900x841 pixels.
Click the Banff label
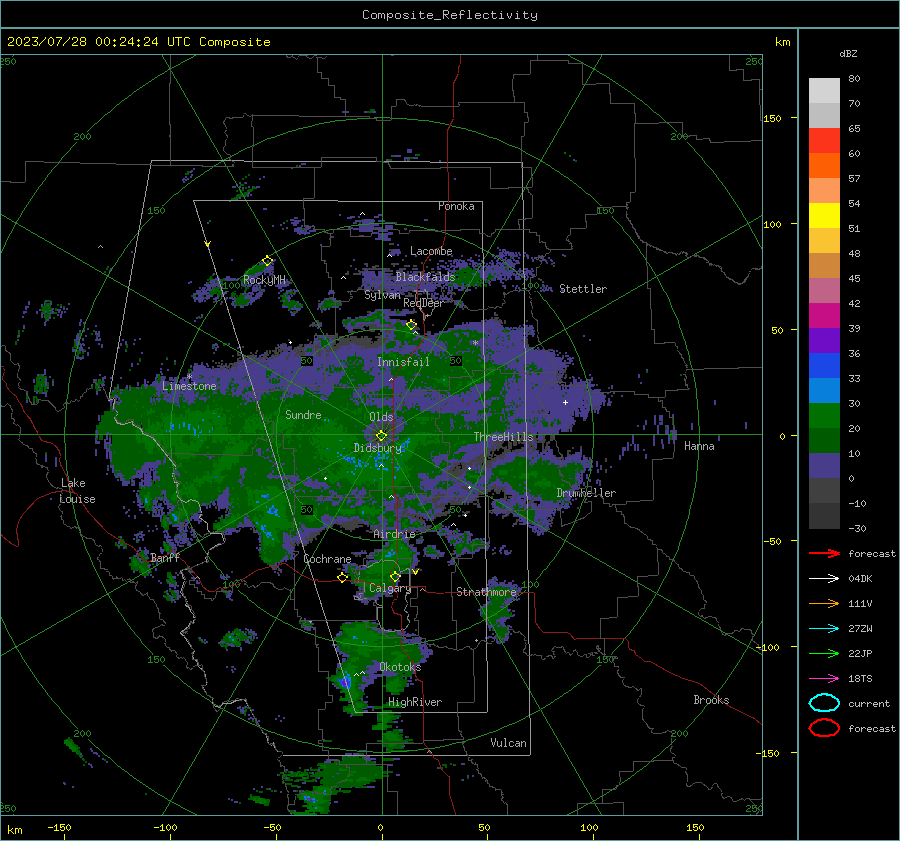(165, 558)
